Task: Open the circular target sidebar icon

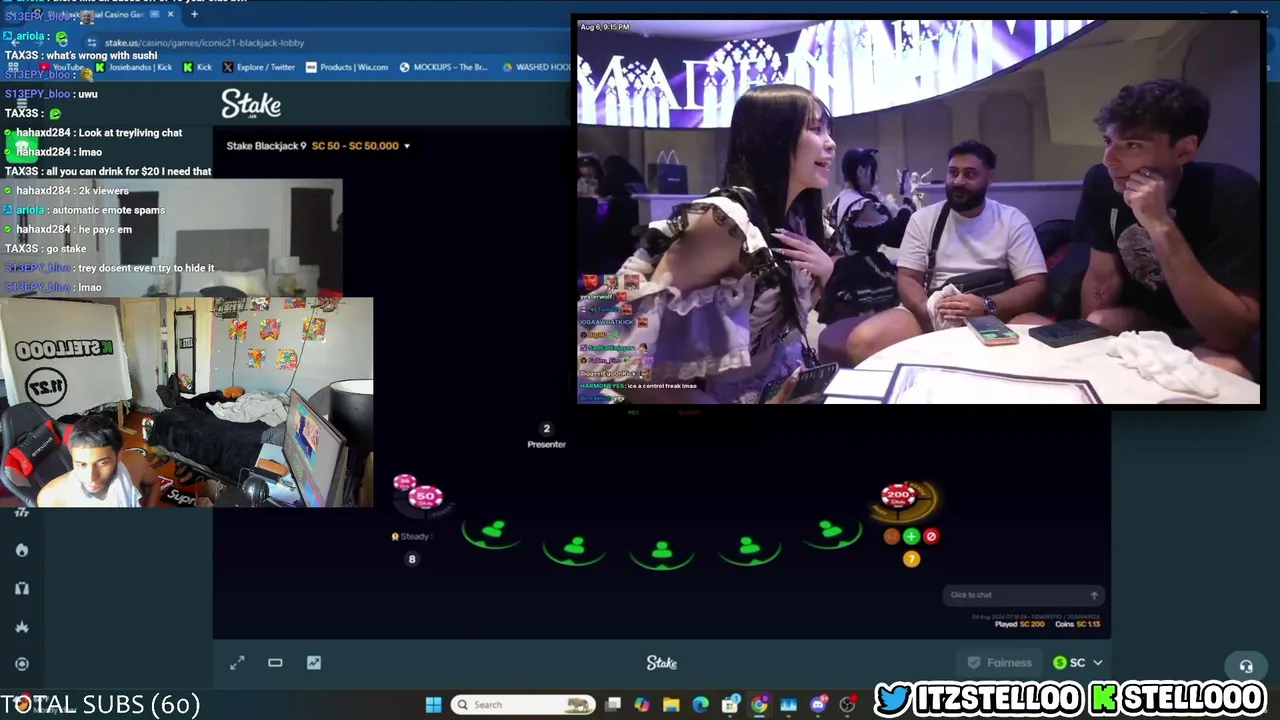Action: click(22, 663)
